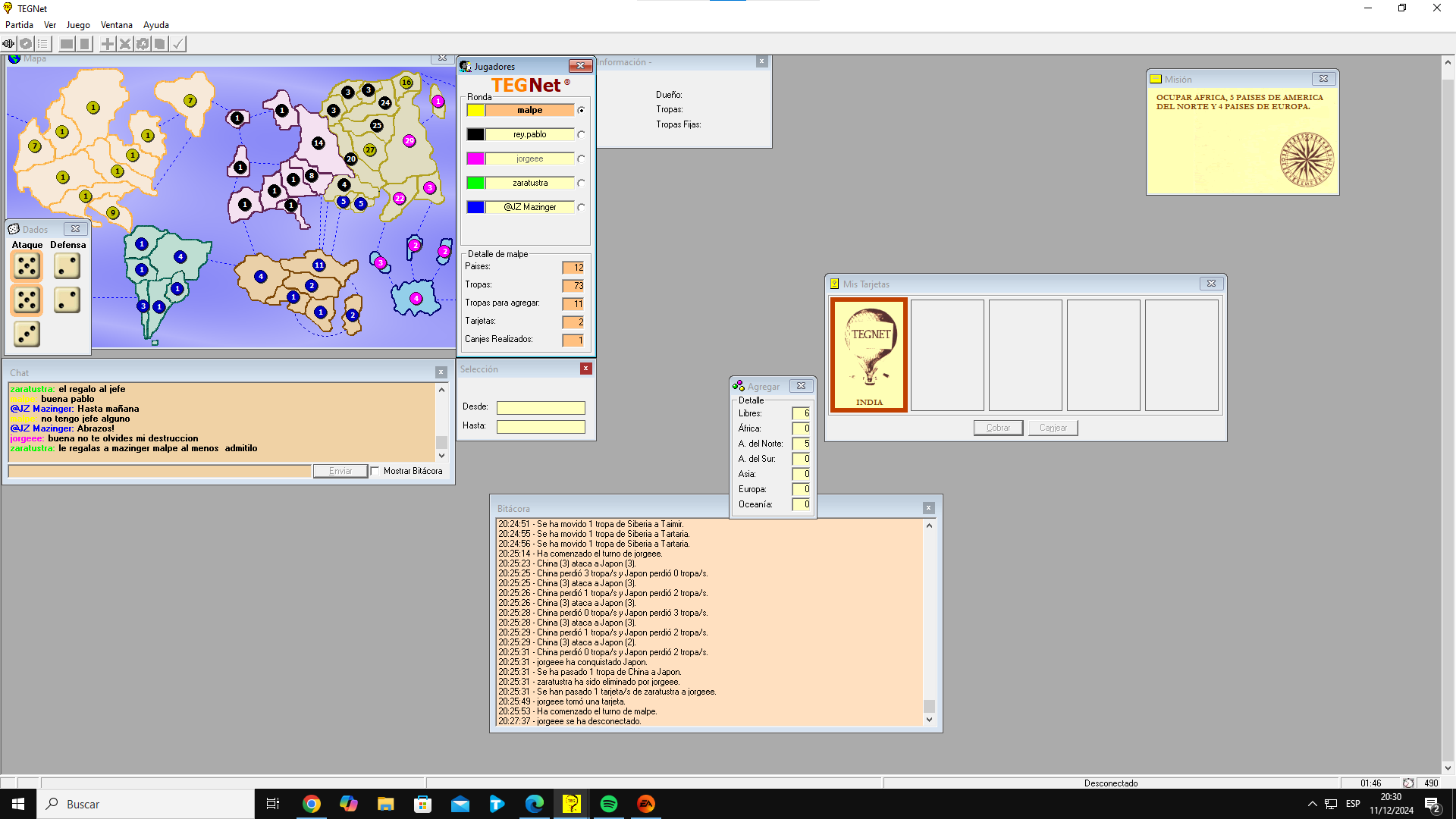This screenshot has width=1456, height=819.
Task: Select the @JZ Mazinger radio button
Action: [x=581, y=208]
